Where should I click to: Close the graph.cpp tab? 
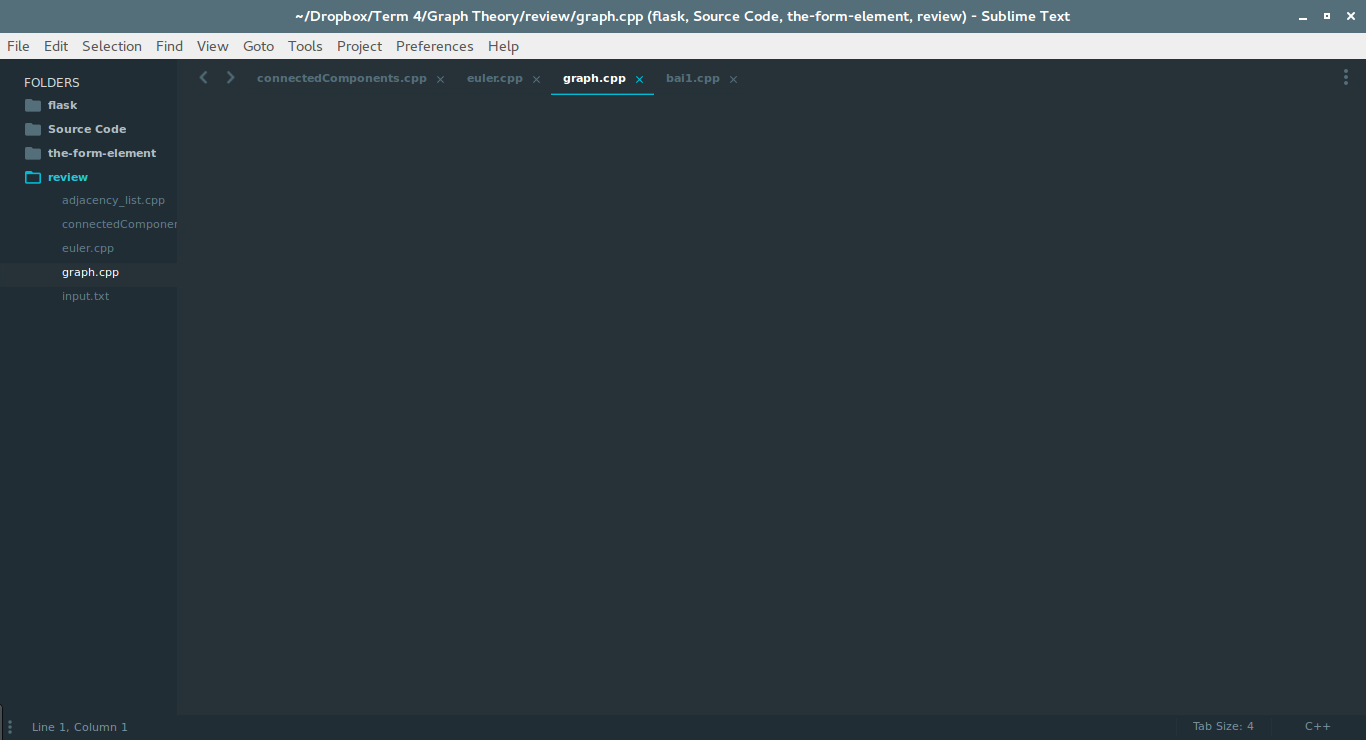[x=639, y=79]
